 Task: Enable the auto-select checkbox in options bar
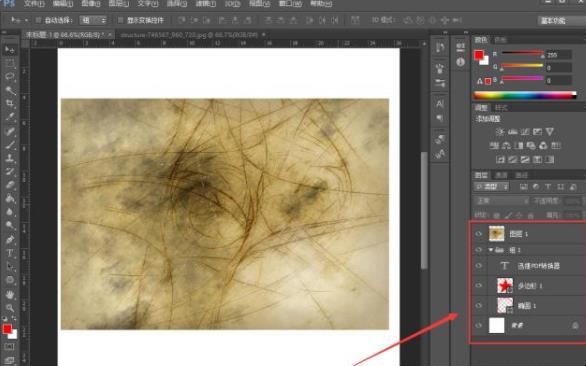click(x=38, y=20)
